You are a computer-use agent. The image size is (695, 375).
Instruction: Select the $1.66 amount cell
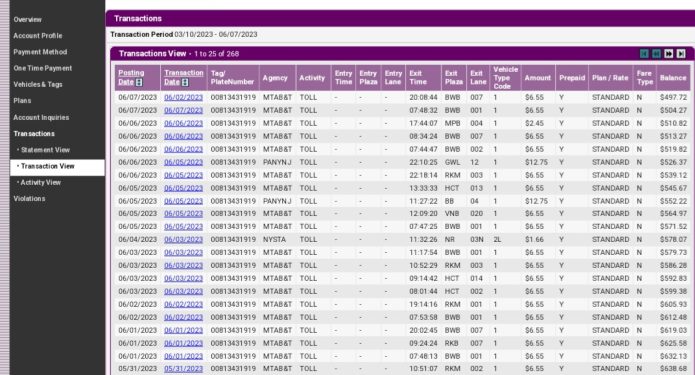(x=534, y=239)
